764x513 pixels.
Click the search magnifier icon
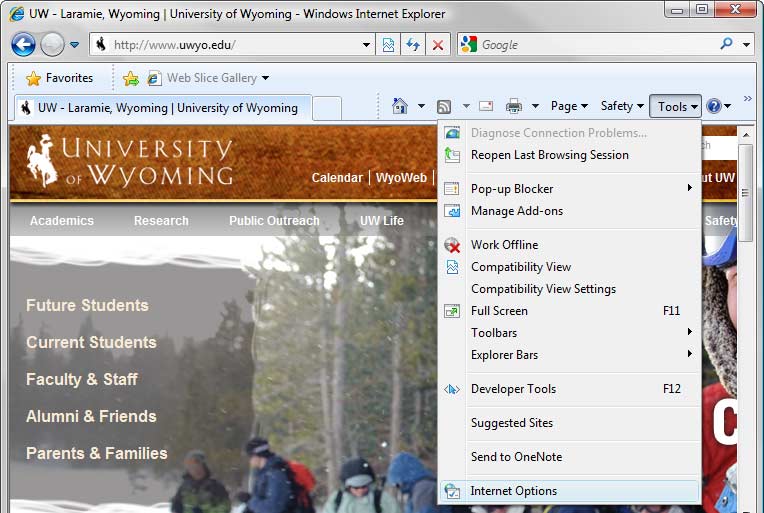[x=726, y=44]
